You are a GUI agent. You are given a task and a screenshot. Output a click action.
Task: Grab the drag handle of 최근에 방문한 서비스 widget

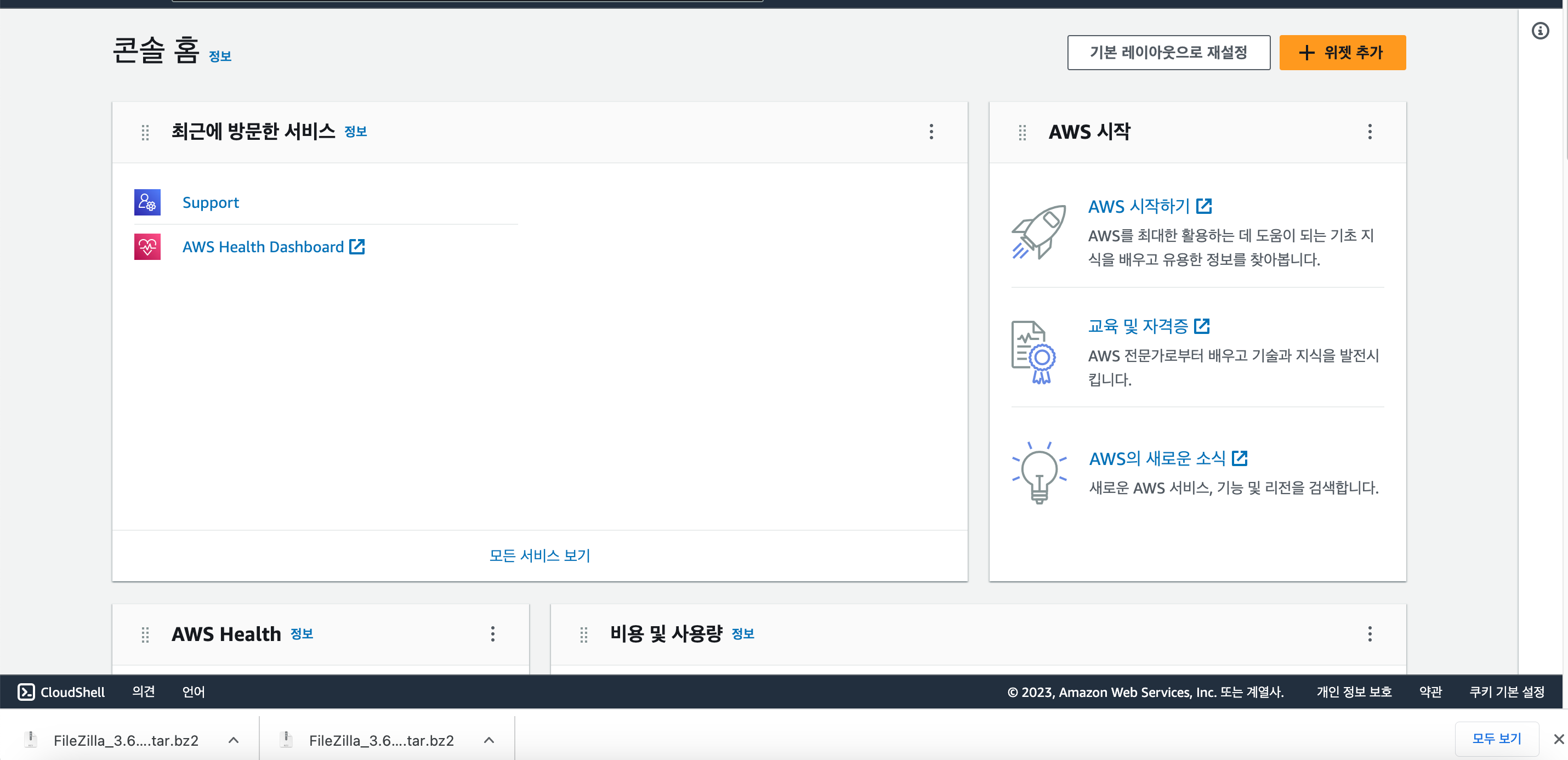[x=145, y=132]
